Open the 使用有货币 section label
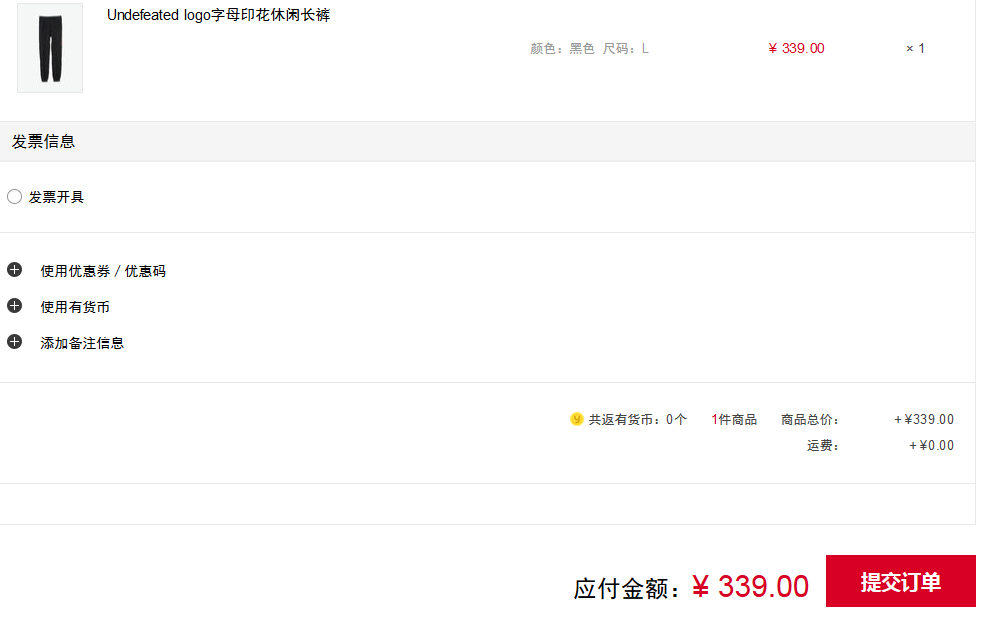Viewport: 982px width, 628px height. pyautogui.click(x=75, y=307)
